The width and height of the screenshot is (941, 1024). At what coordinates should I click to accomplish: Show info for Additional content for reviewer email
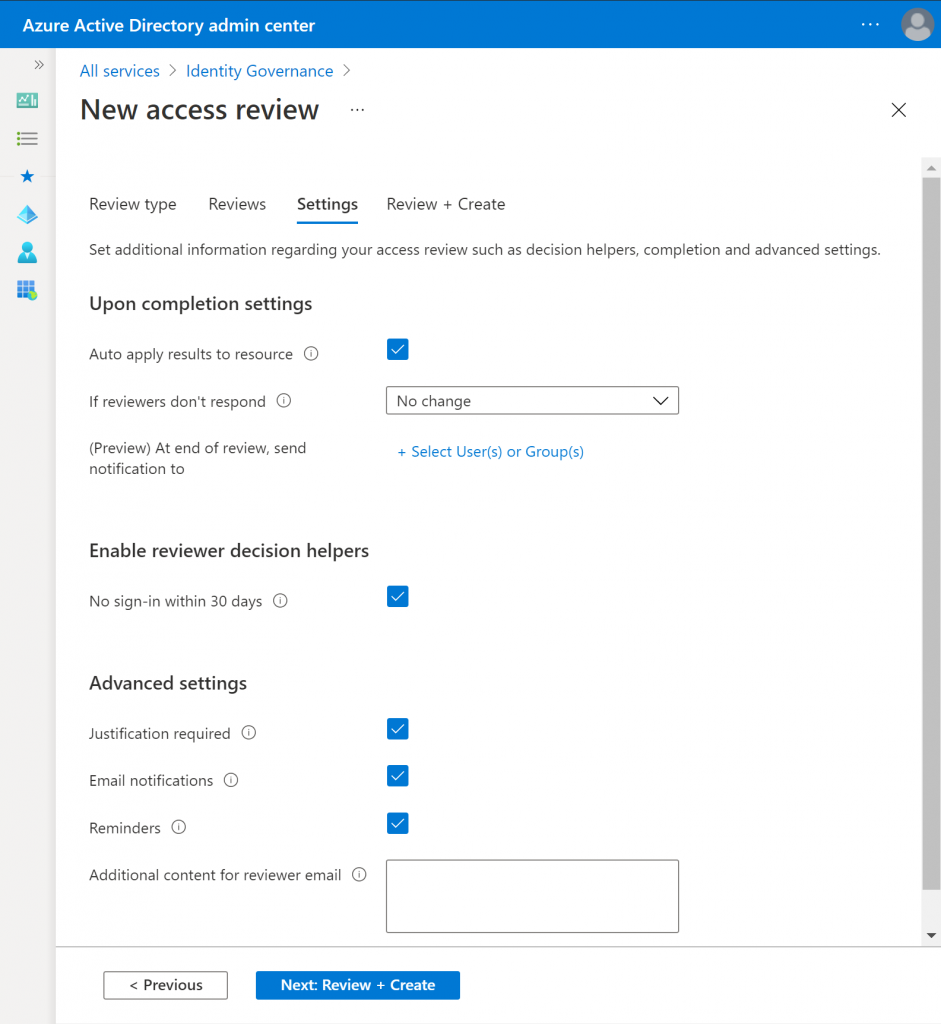coord(359,874)
